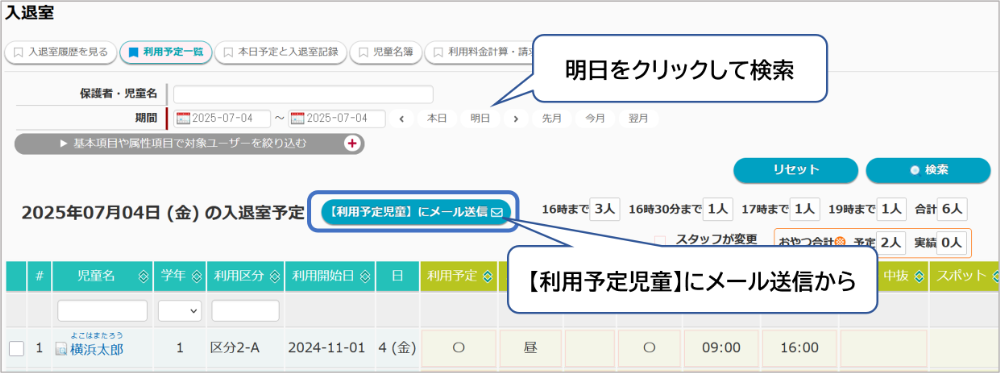Expand 基本項目や属性項目で対象ユーザーを絞り込む

tap(189, 144)
